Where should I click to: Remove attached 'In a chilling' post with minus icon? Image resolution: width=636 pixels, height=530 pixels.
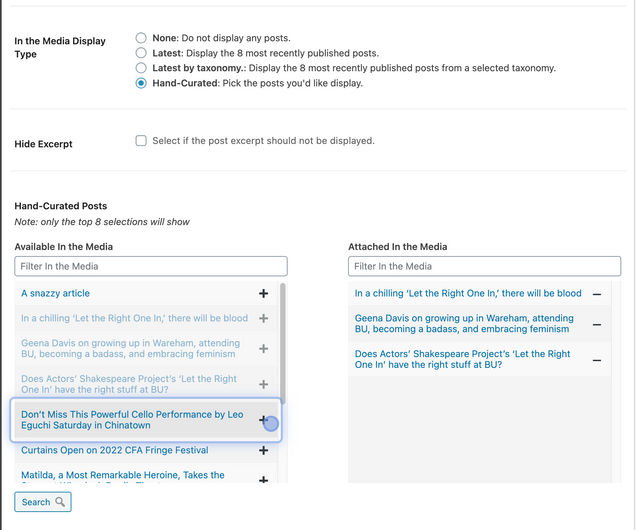[x=597, y=294]
